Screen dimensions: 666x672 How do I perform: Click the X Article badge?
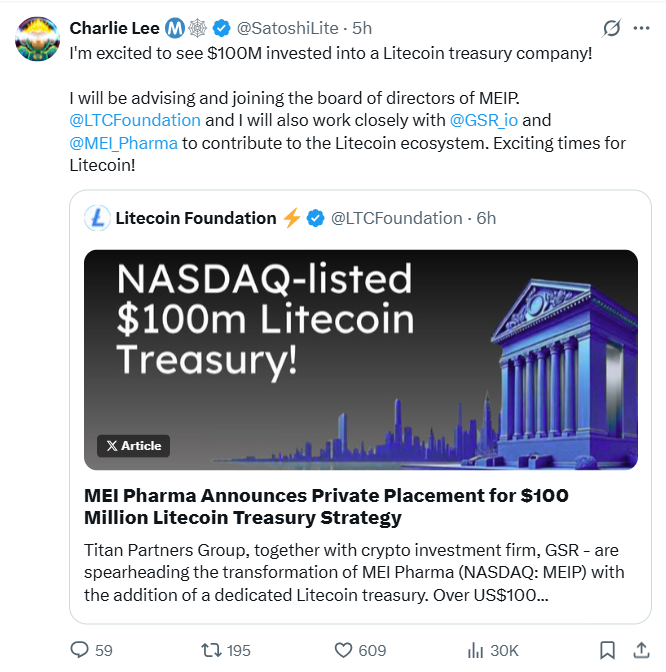(133, 446)
